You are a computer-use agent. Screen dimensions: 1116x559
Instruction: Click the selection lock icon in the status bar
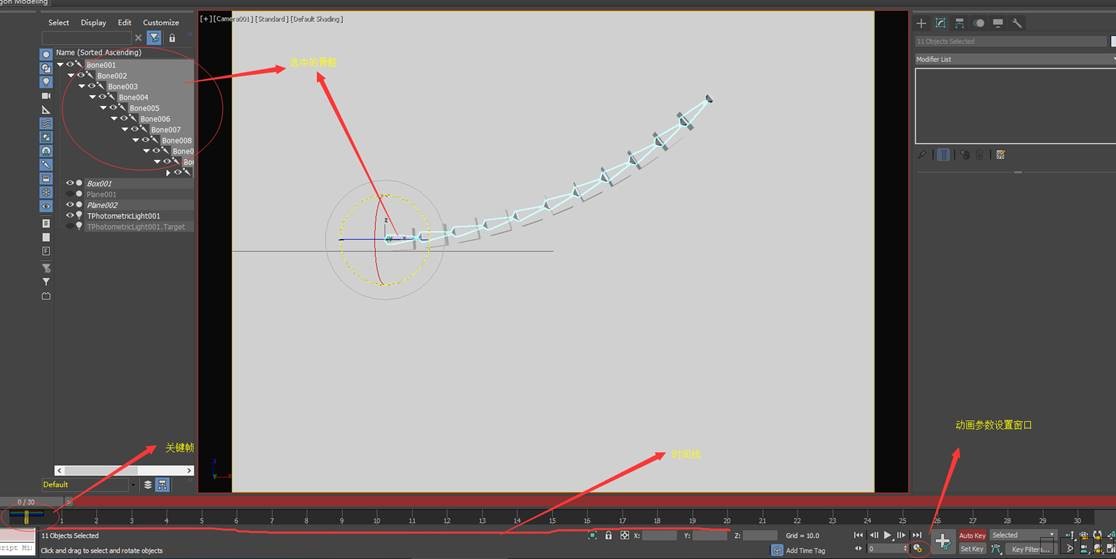click(608, 536)
